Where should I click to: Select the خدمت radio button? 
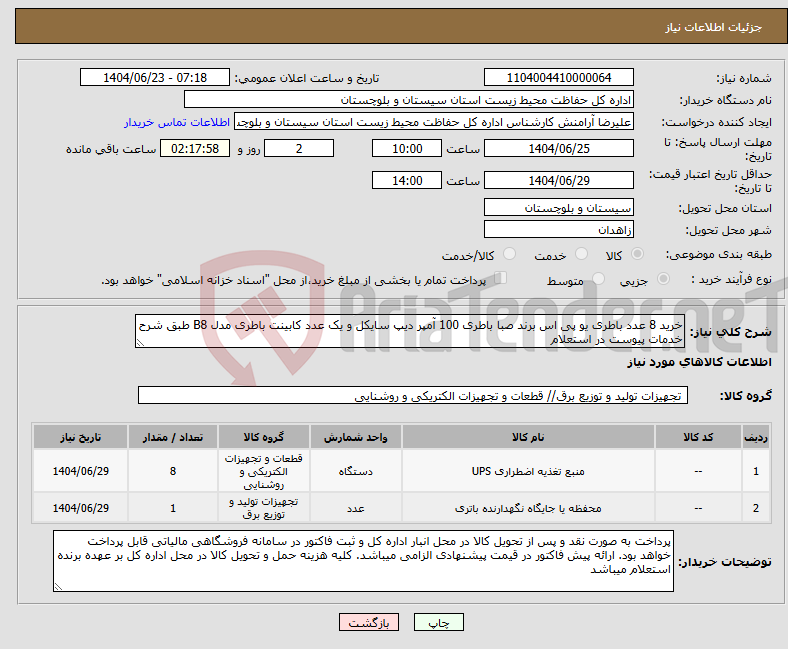572,255
